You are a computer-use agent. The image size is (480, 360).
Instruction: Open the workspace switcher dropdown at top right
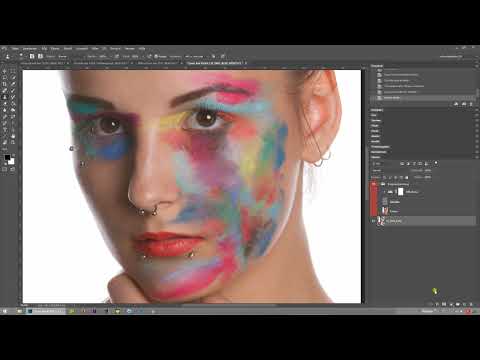point(451,57)
